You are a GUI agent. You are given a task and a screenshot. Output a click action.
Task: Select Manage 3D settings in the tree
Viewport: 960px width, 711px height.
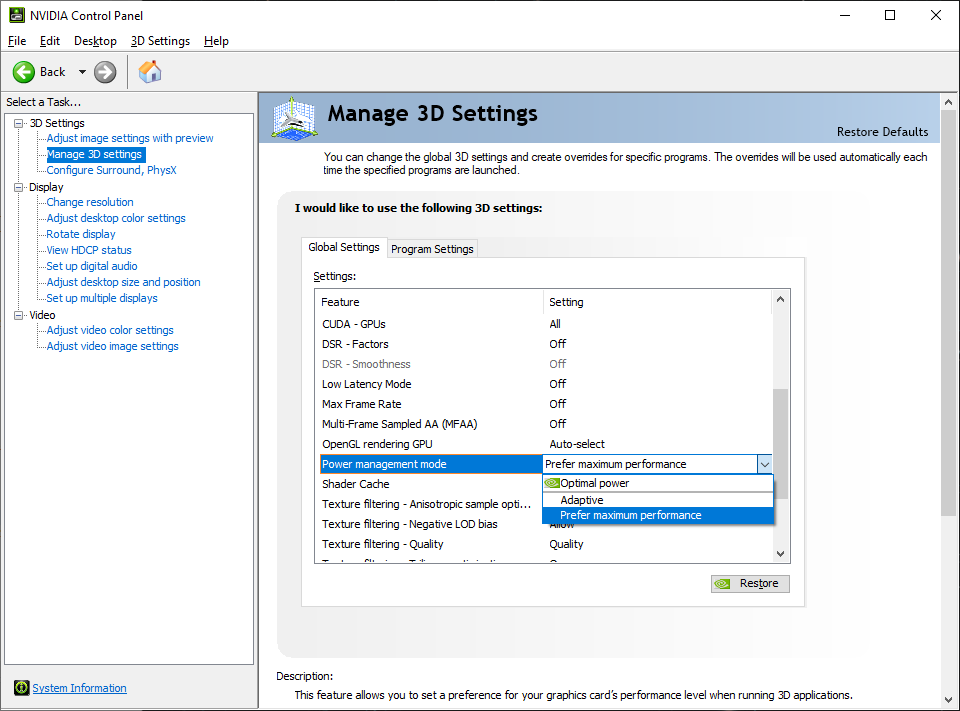point(94,154)
